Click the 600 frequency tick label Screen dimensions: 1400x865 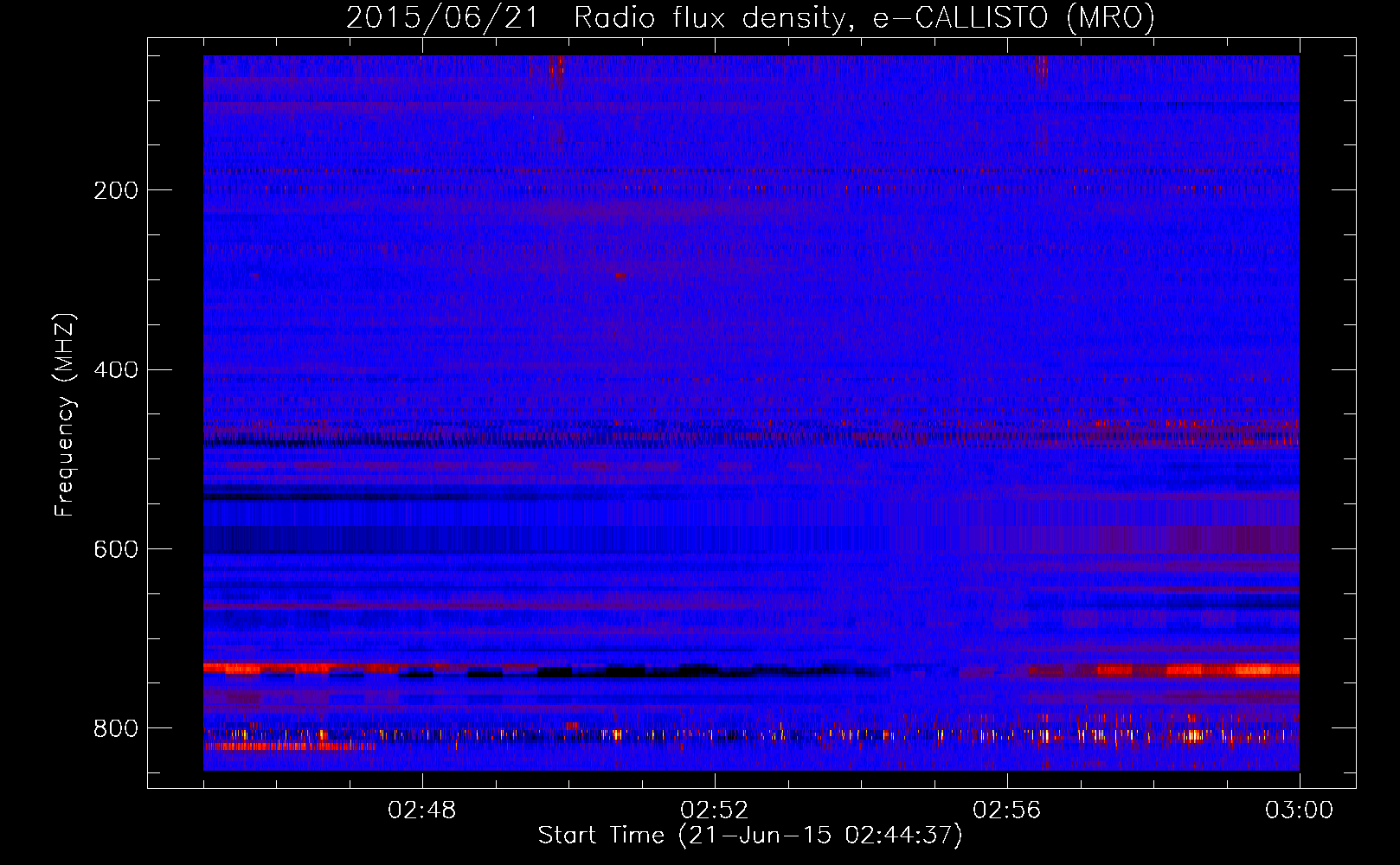(116, 549)
